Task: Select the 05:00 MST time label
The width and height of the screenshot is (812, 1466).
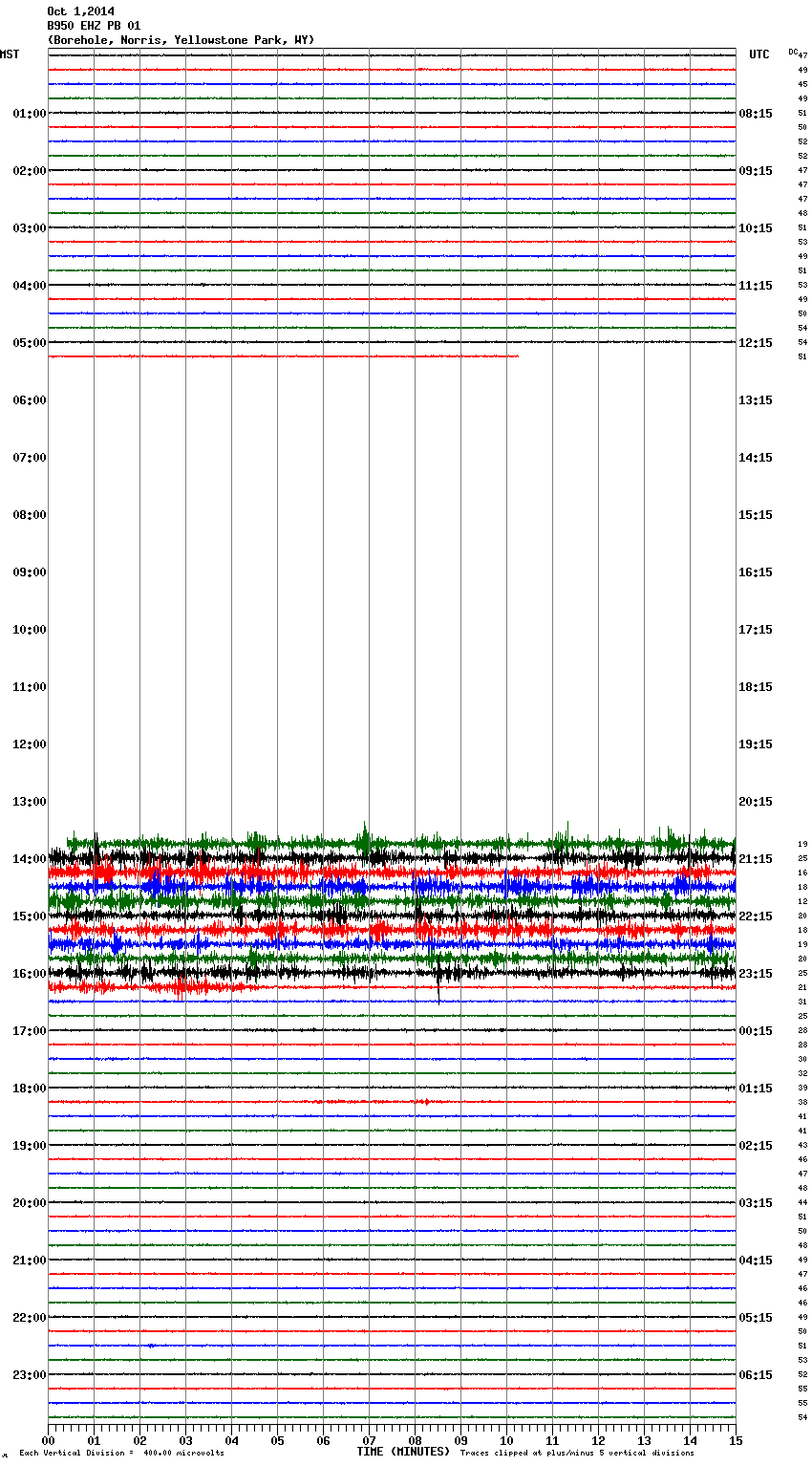Action: click(x=30, y=343)
